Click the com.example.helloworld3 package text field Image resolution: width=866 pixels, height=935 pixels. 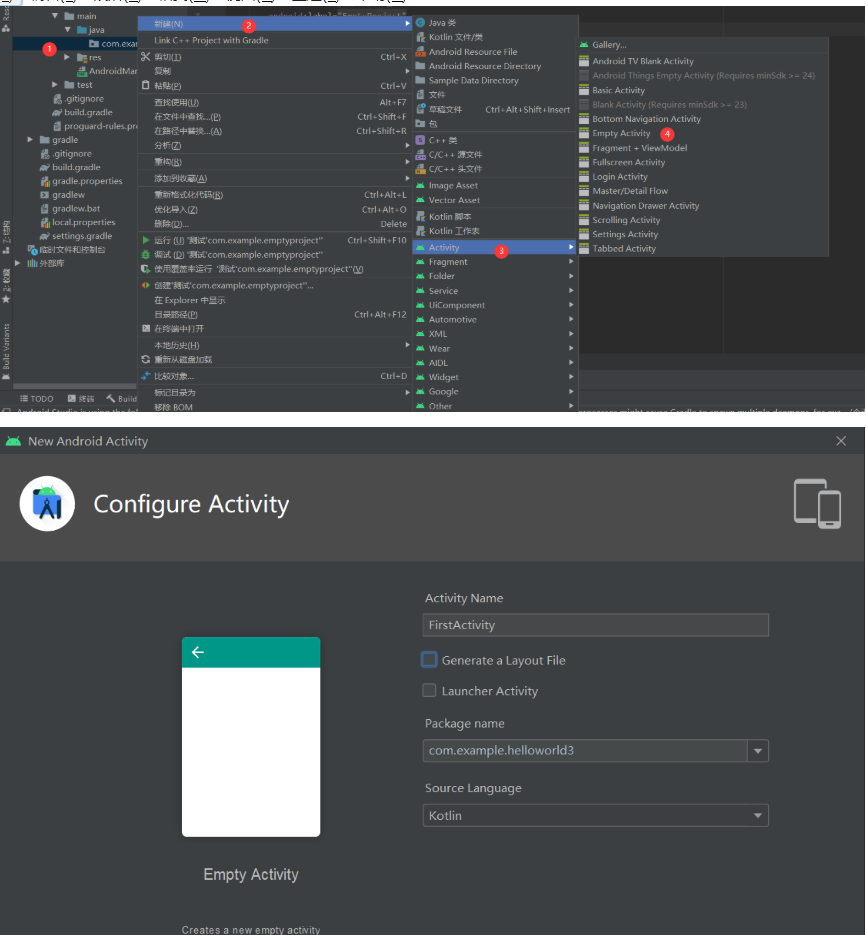point(585,751)
